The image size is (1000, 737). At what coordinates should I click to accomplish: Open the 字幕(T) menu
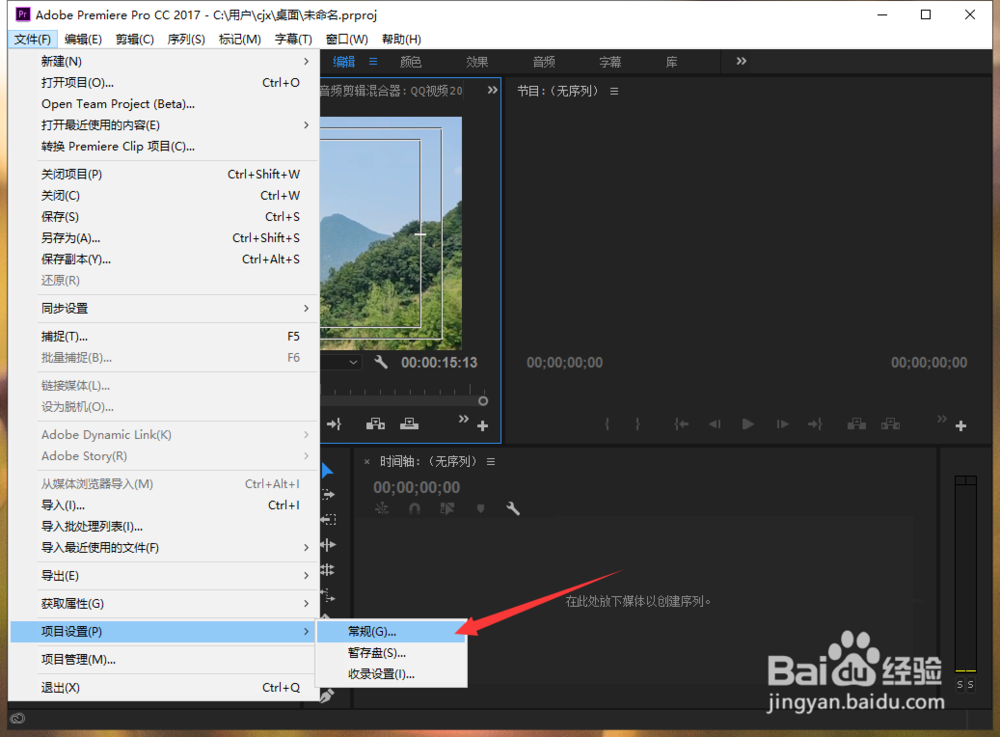pos(293,40)
